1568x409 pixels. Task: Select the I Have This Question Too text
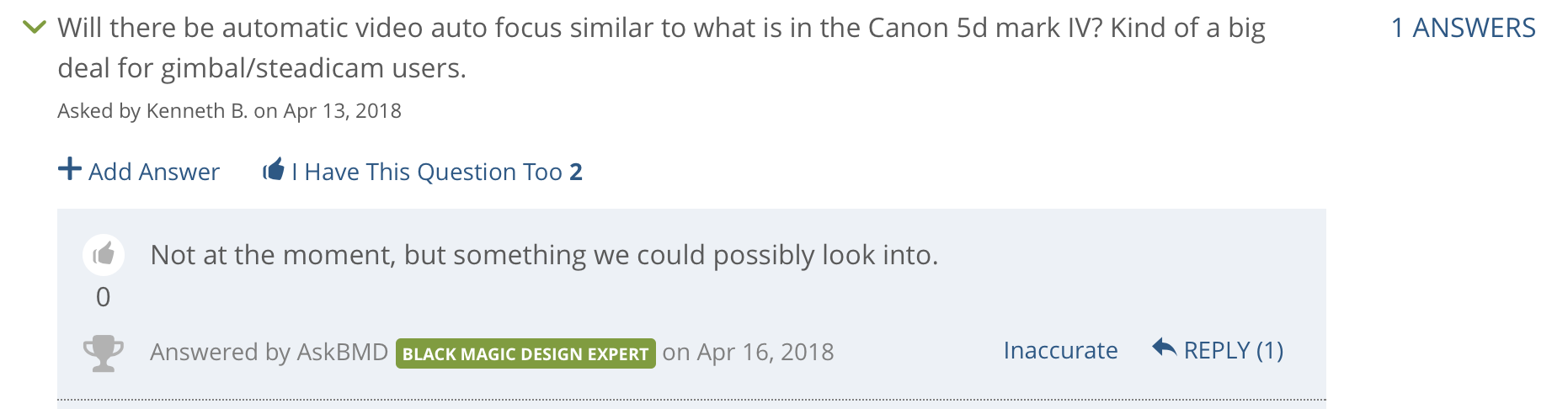pyautogui.click(x=427, y=172)
